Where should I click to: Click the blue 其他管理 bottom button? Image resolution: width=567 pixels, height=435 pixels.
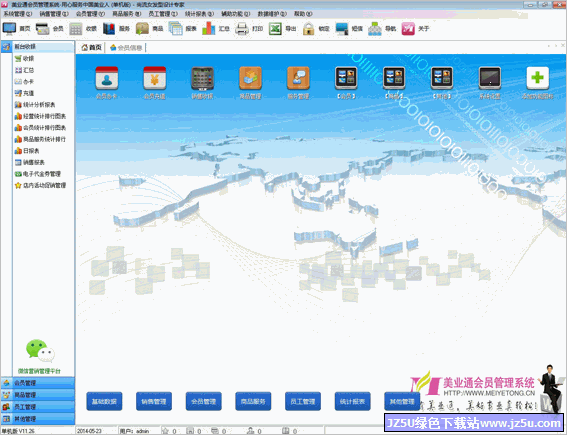(402, 401)
